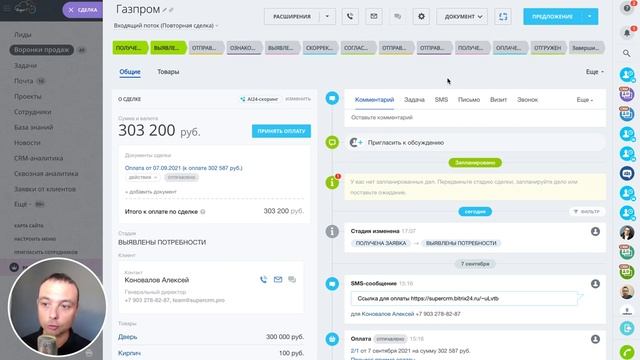
Task: Click green phone dial icon at bottom right
Action: coord(627,351)
